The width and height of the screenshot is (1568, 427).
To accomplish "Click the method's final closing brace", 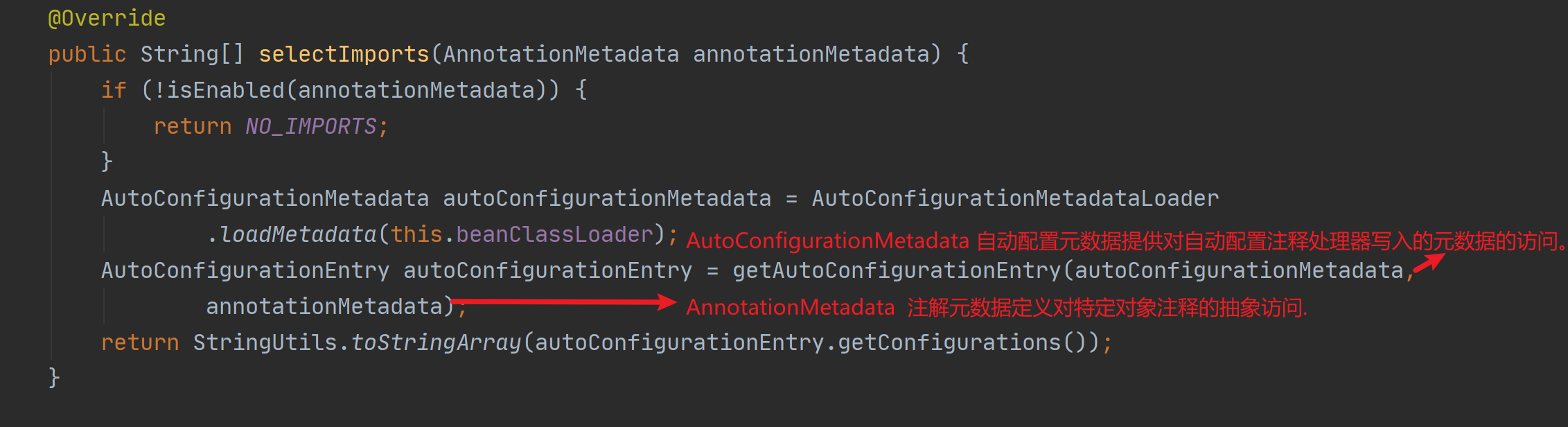I will [x=54, y=378].
